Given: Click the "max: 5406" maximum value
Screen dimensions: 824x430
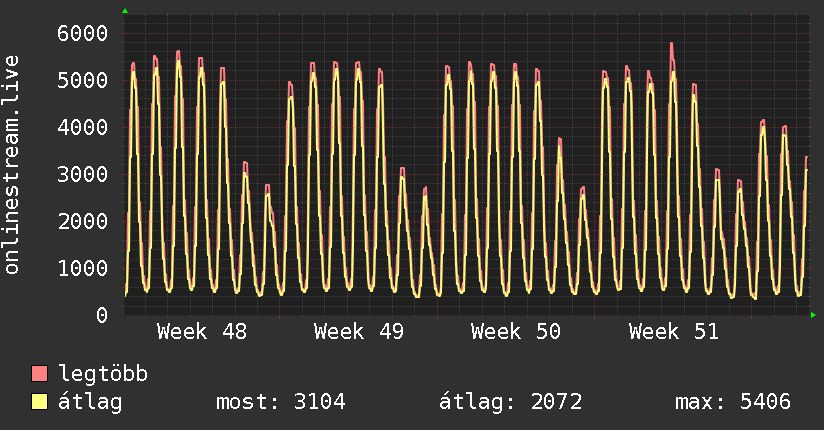Looking at the screenshot, I should (733, 402).
